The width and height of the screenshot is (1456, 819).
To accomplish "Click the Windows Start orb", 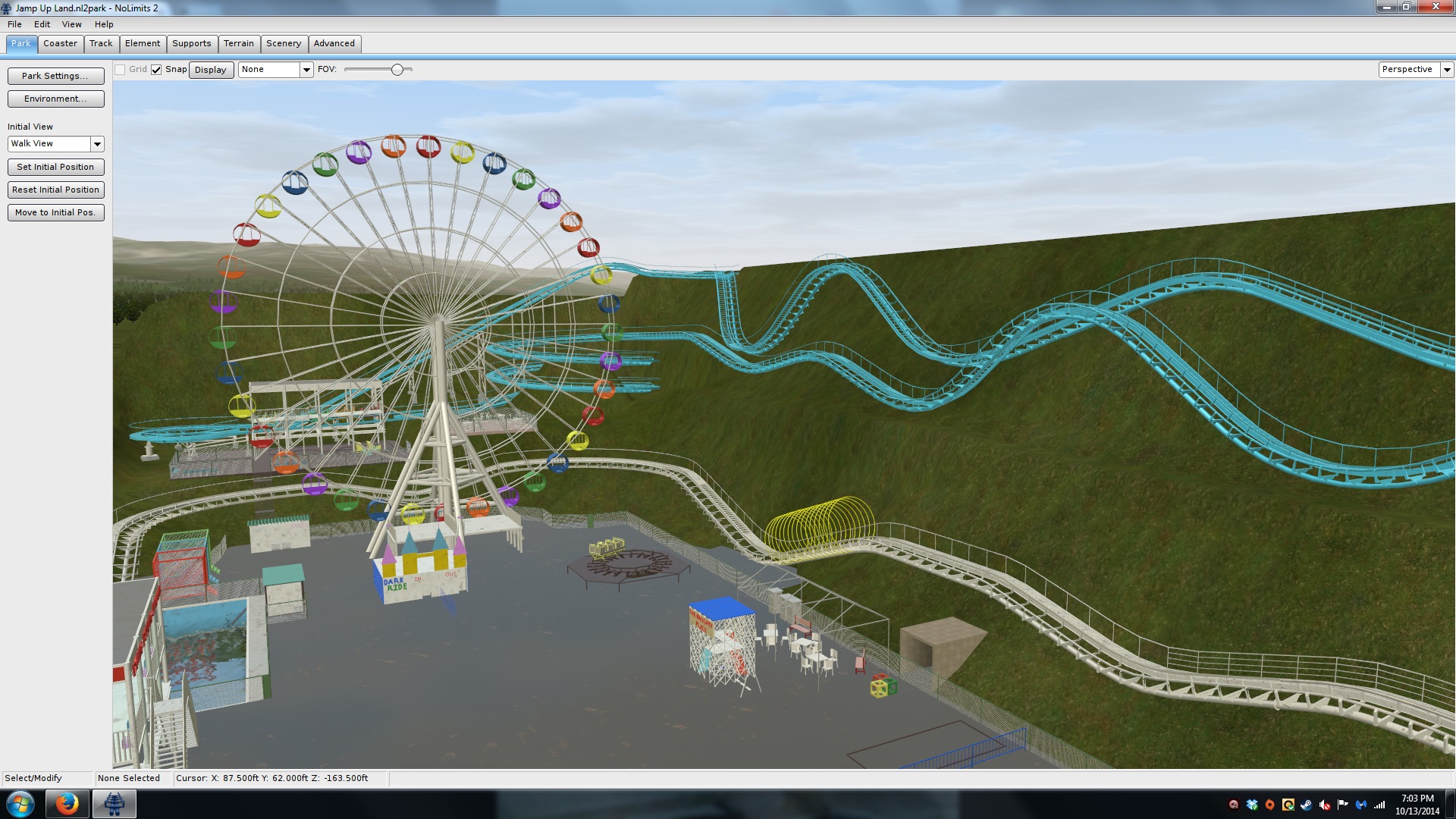I will coord(20,804).
